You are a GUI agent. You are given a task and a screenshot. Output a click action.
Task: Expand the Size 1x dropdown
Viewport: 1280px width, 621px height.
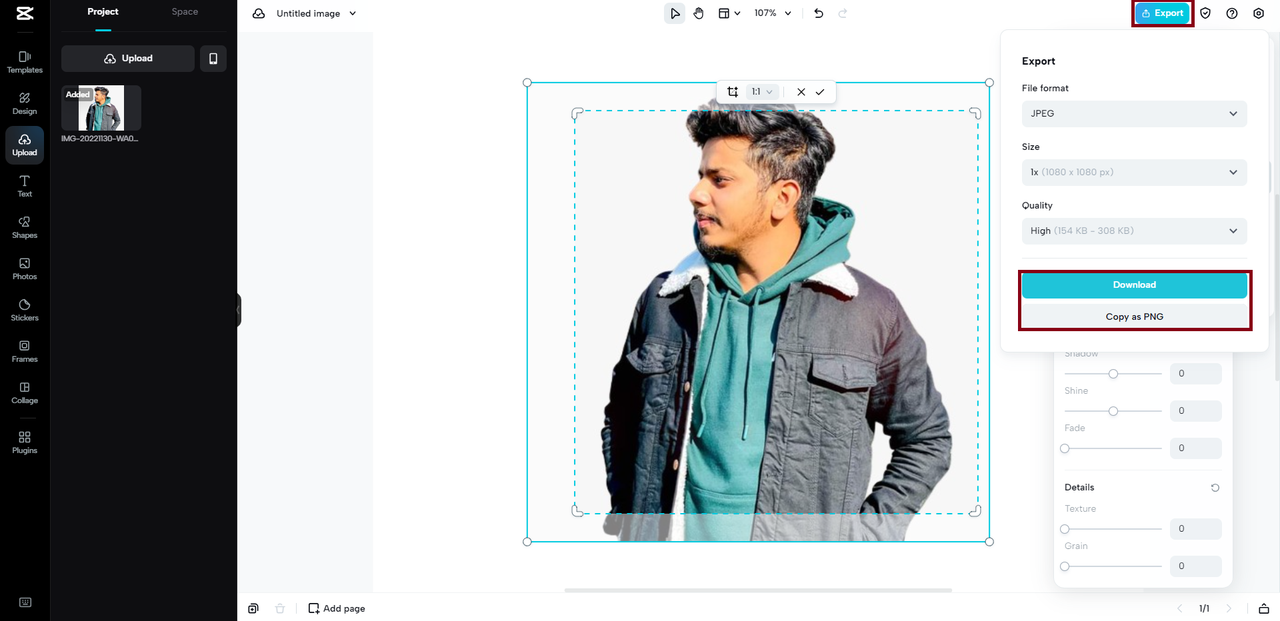[1134, 172]
